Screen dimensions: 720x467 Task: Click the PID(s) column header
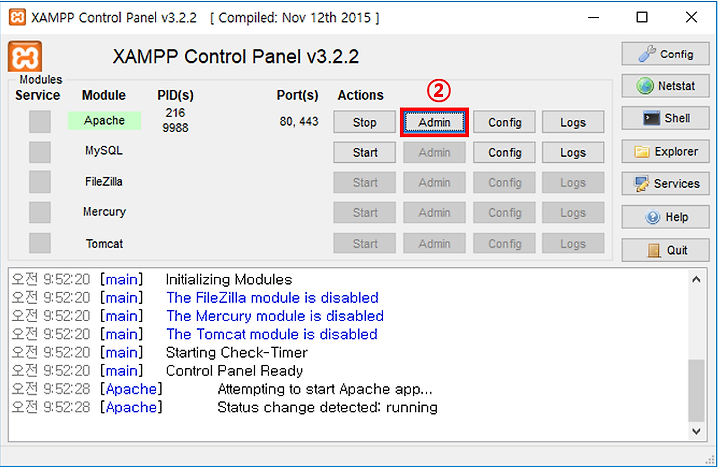(x=175, y=95)
